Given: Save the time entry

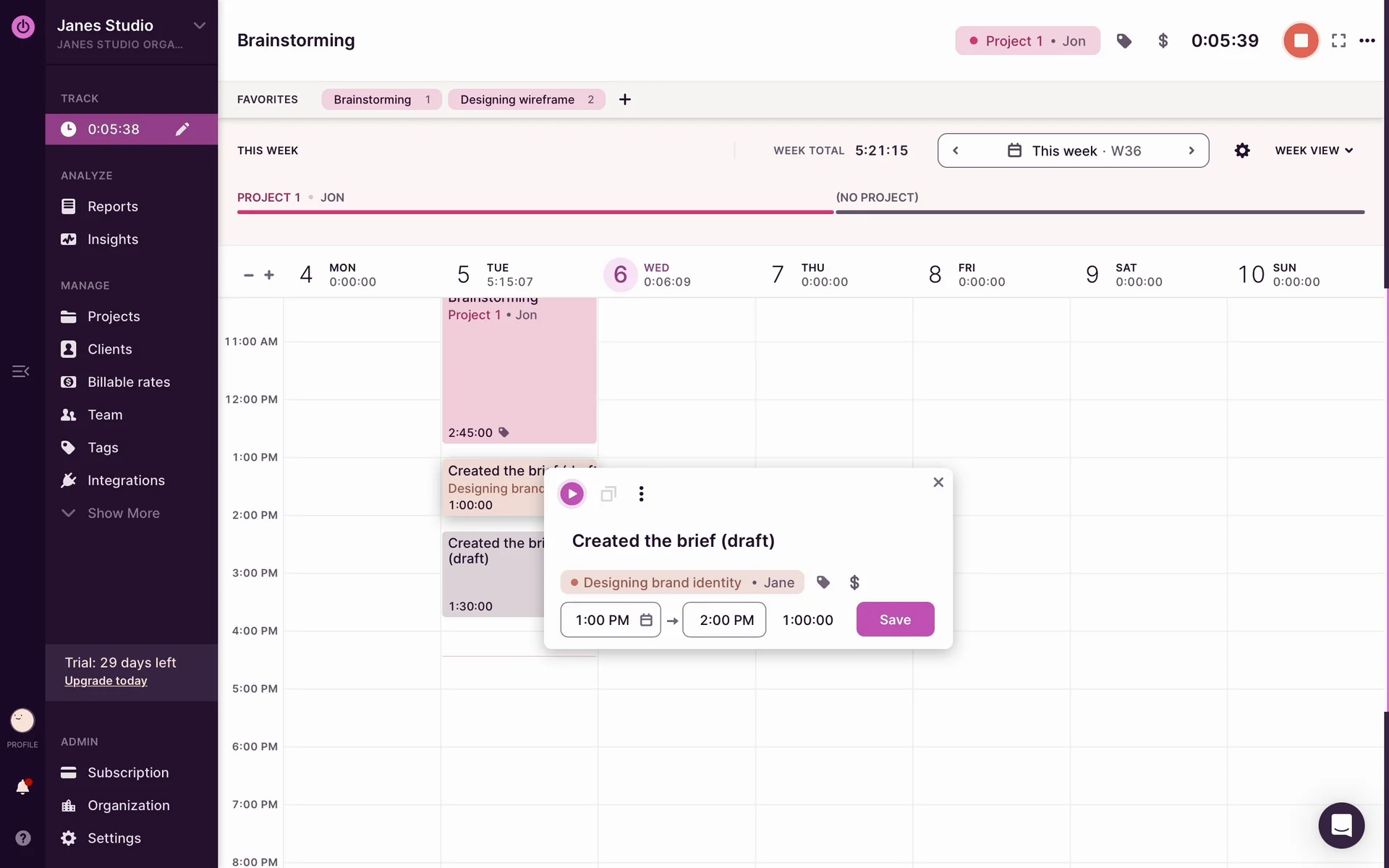Looking at the screenshot, I should pos(895,619).
